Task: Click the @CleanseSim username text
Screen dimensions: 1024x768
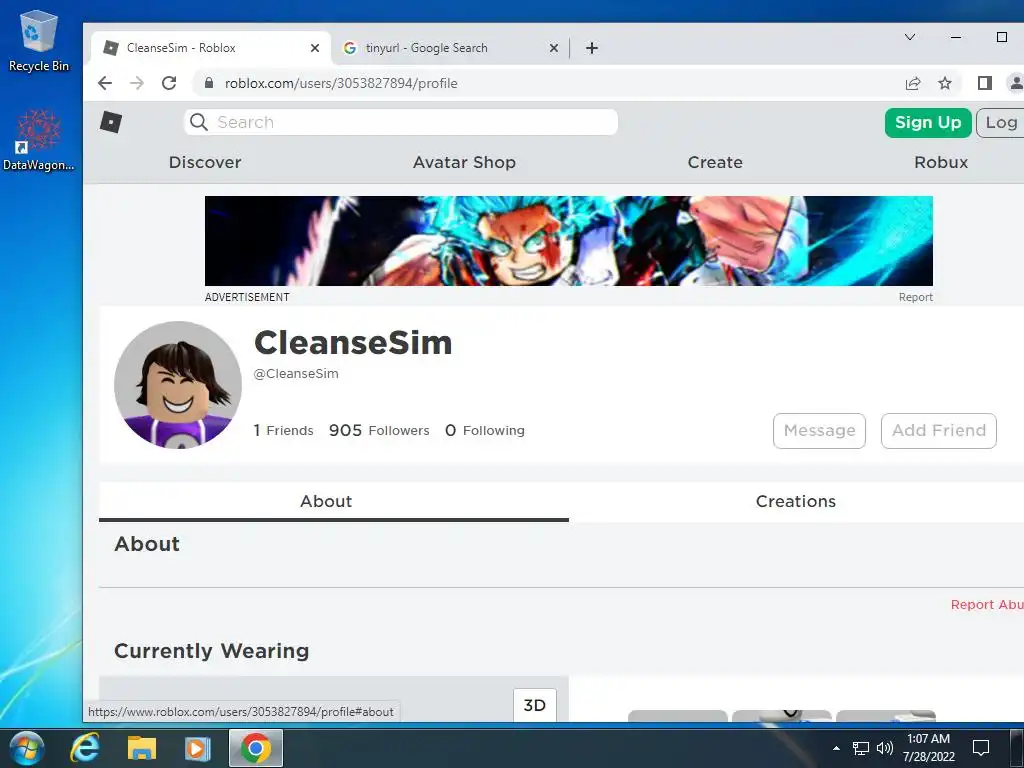Action: (x=296, y=374)
